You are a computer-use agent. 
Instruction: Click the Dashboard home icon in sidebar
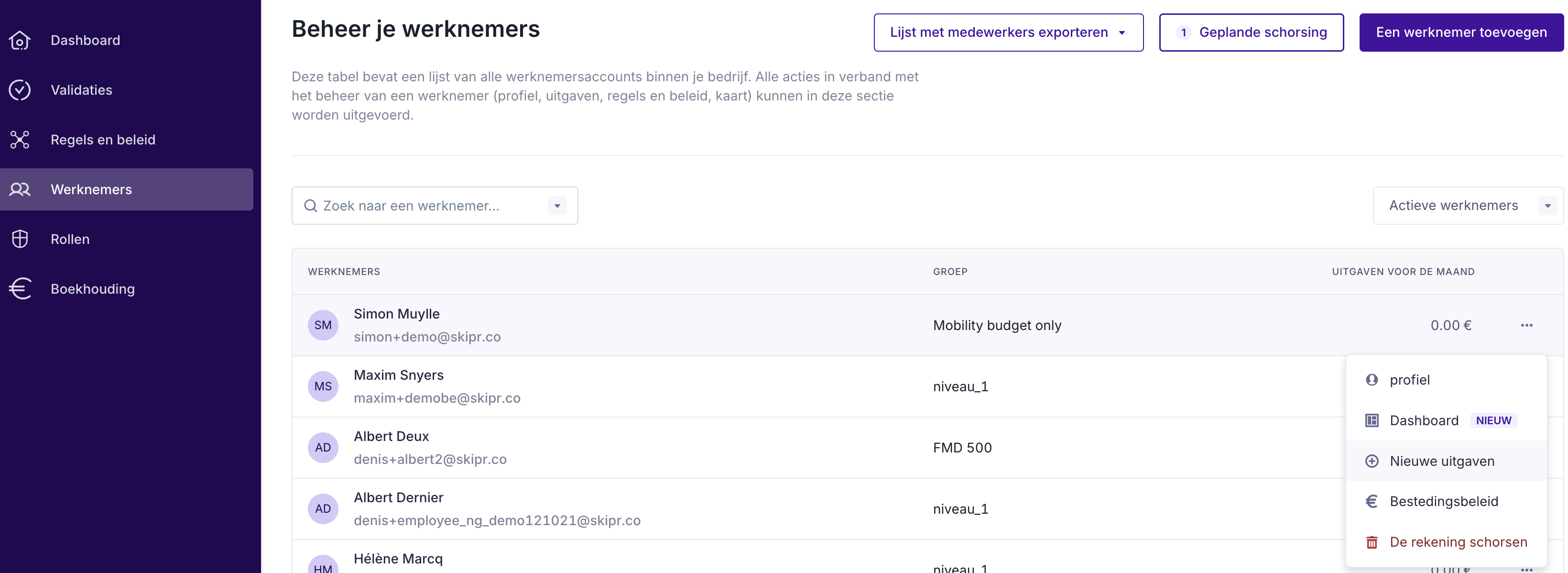click(x=20, y=40)
